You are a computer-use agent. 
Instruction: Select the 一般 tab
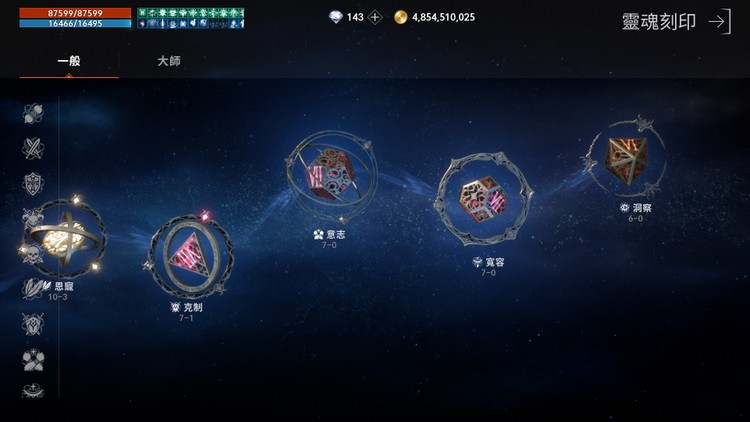point(69,61)
